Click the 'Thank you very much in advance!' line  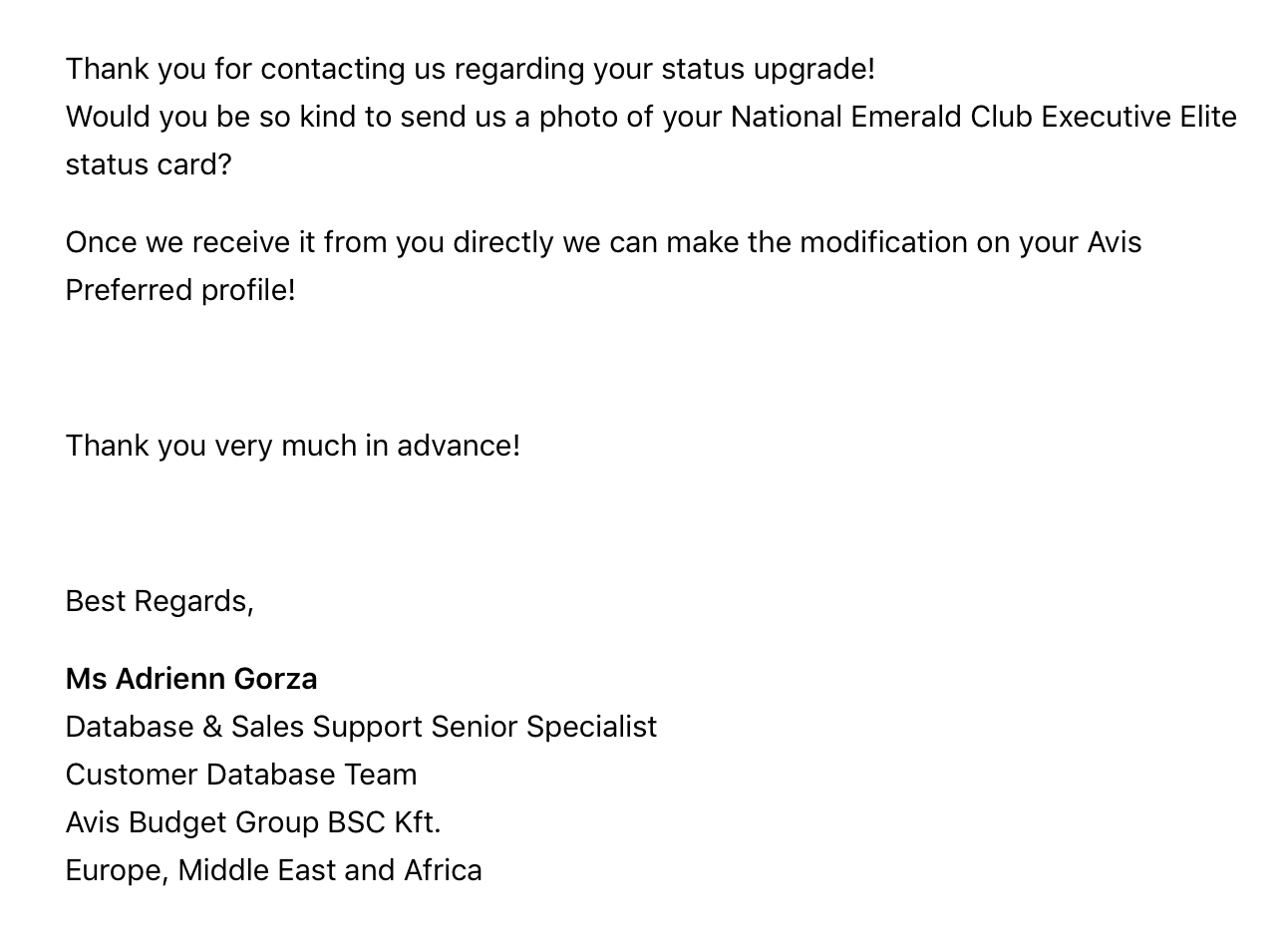(293, 446)
